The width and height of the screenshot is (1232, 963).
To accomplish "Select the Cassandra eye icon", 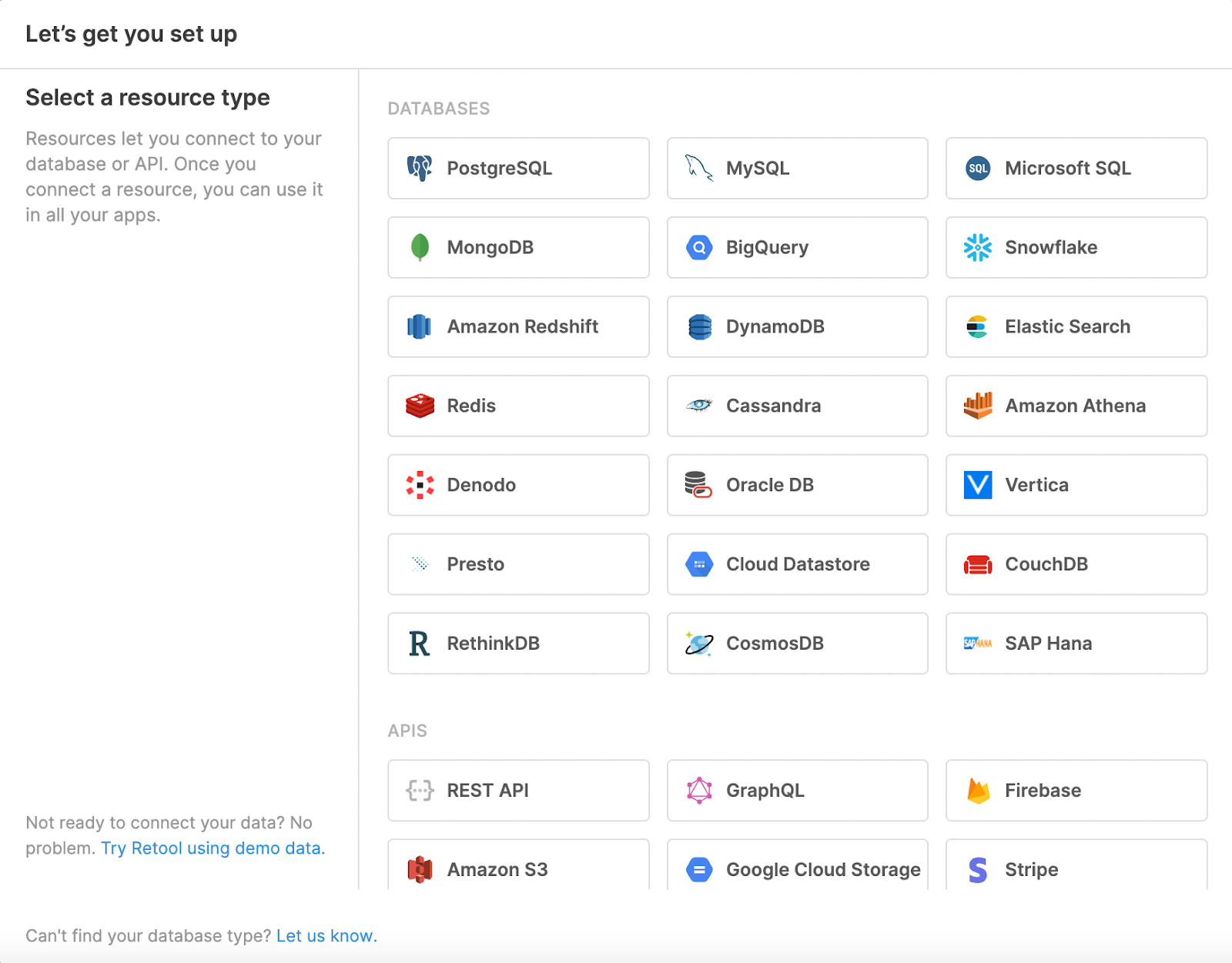I will (699, 406).
